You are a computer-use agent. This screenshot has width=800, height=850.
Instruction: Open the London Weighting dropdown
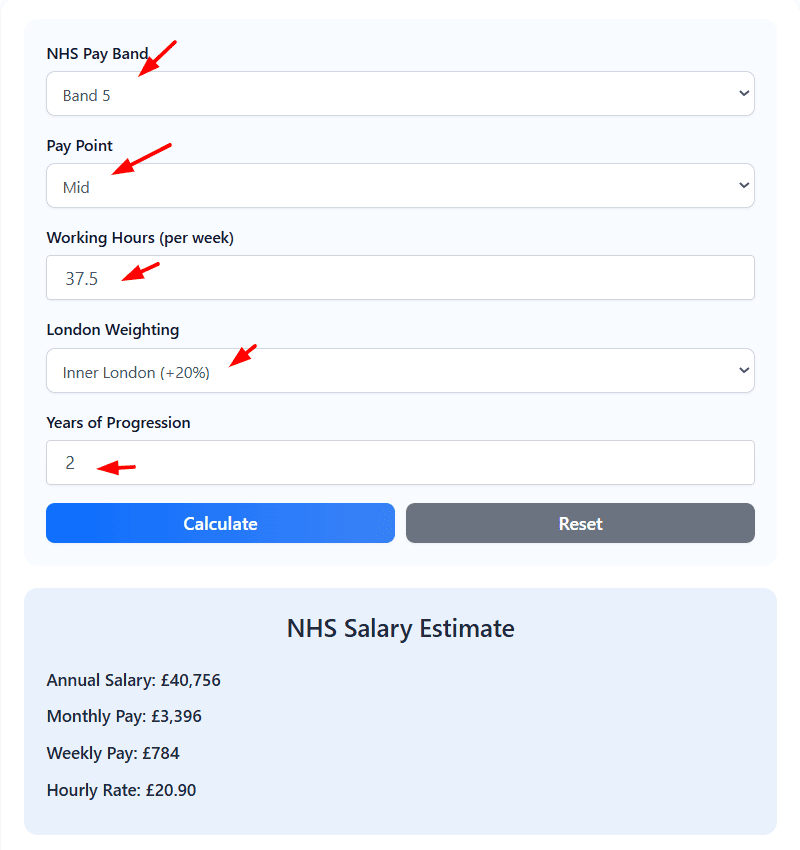tap(400, 370)
